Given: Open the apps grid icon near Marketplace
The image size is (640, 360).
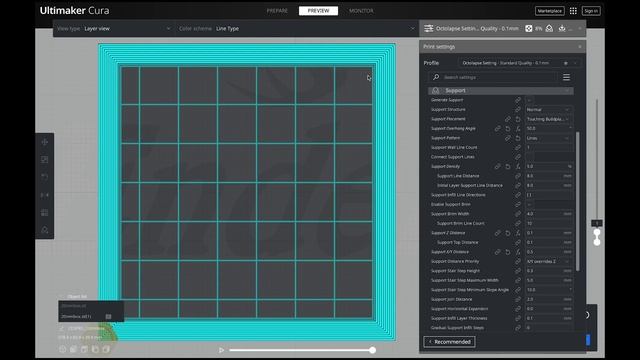Looking at the screenshot, I should click(573, 11).
